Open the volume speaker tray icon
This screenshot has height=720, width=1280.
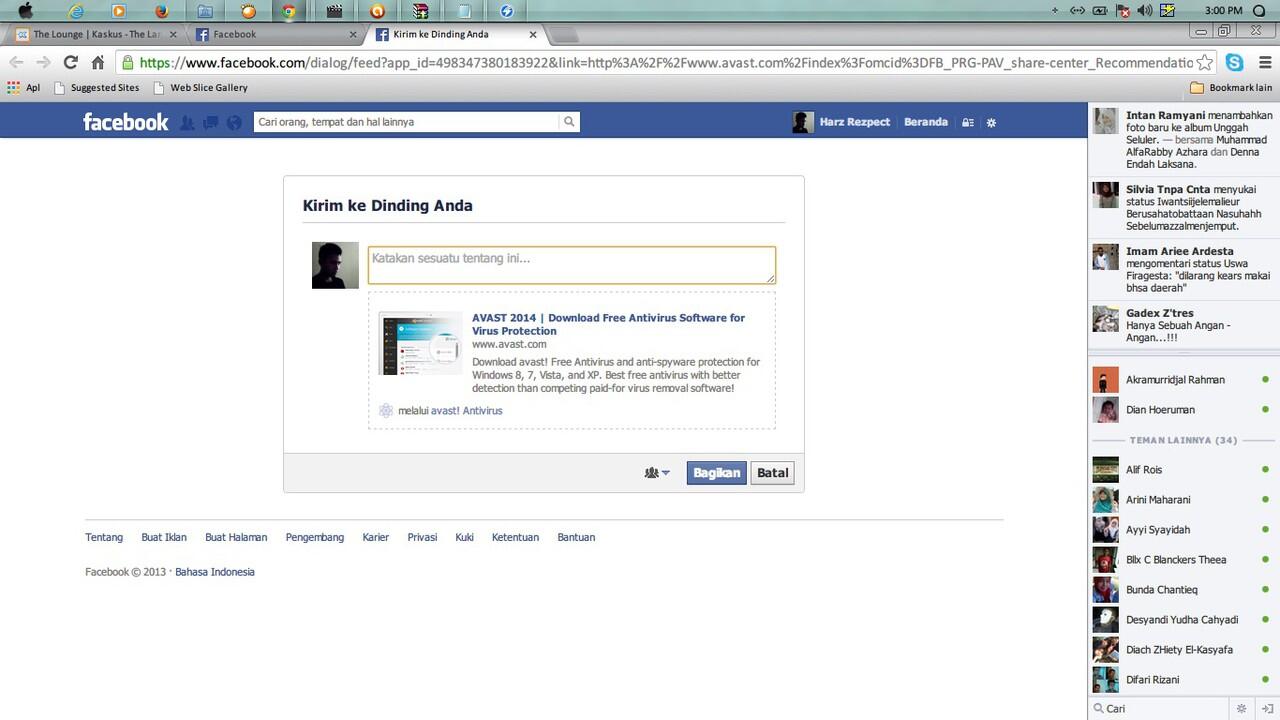[x=1144, y=11]
